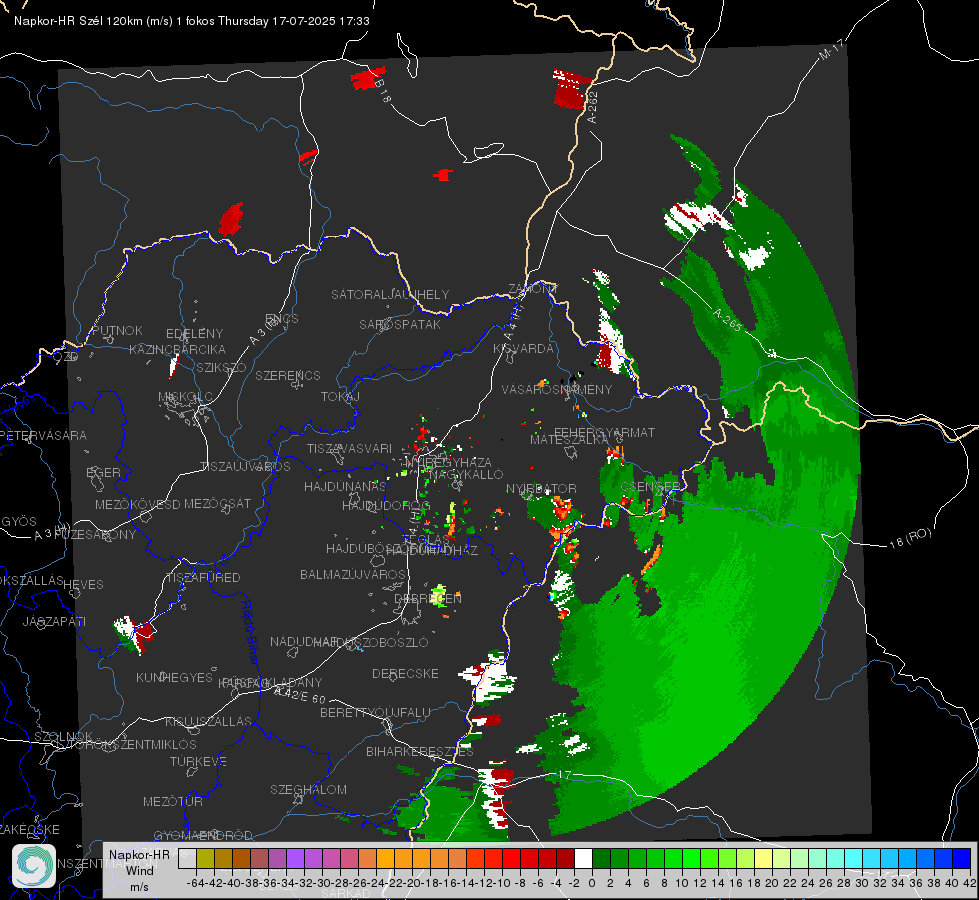Click the FEHÉRGYARMAT town label
Screen dimensions: 979x900
click(x=604, y=432)
